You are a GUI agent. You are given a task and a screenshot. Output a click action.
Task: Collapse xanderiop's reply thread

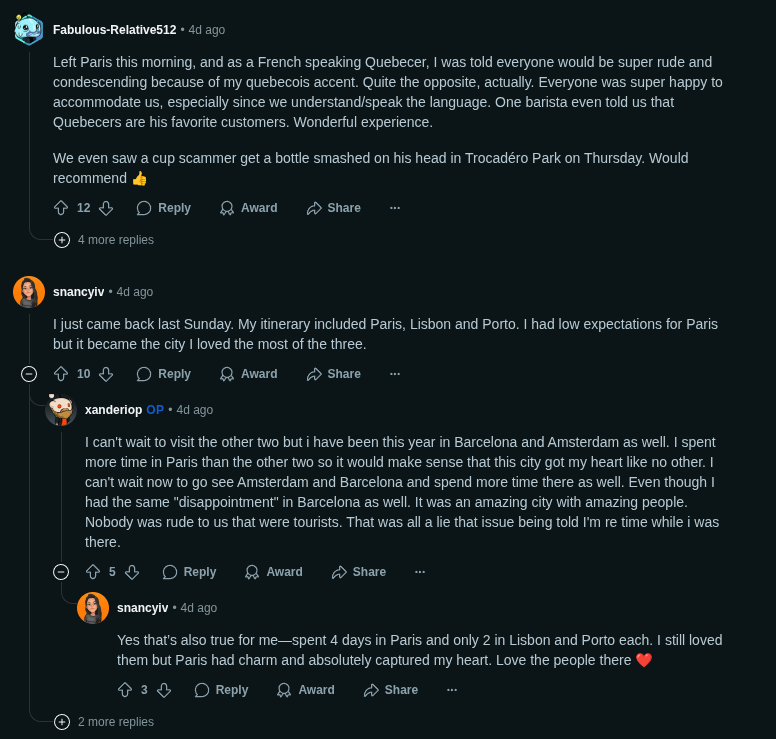tap(61, 572)
